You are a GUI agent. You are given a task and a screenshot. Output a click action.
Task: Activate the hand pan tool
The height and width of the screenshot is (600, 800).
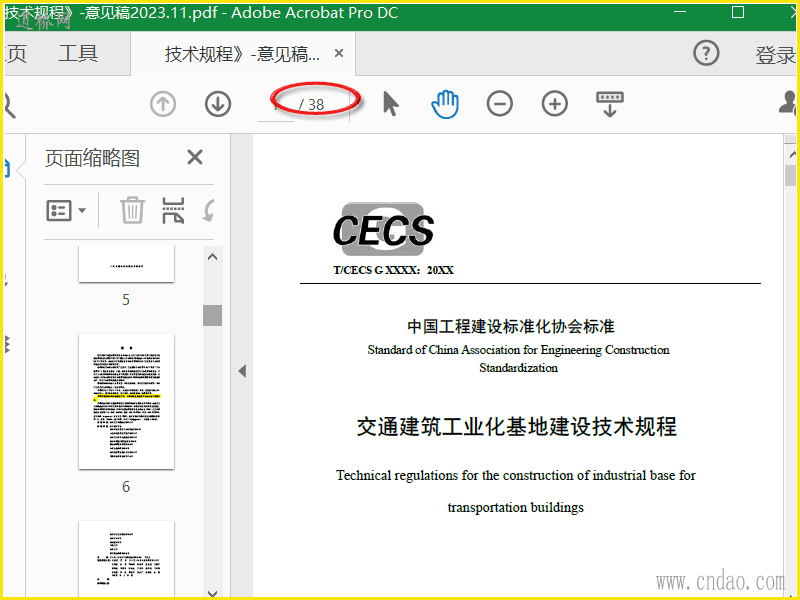[x=445, y=104]
